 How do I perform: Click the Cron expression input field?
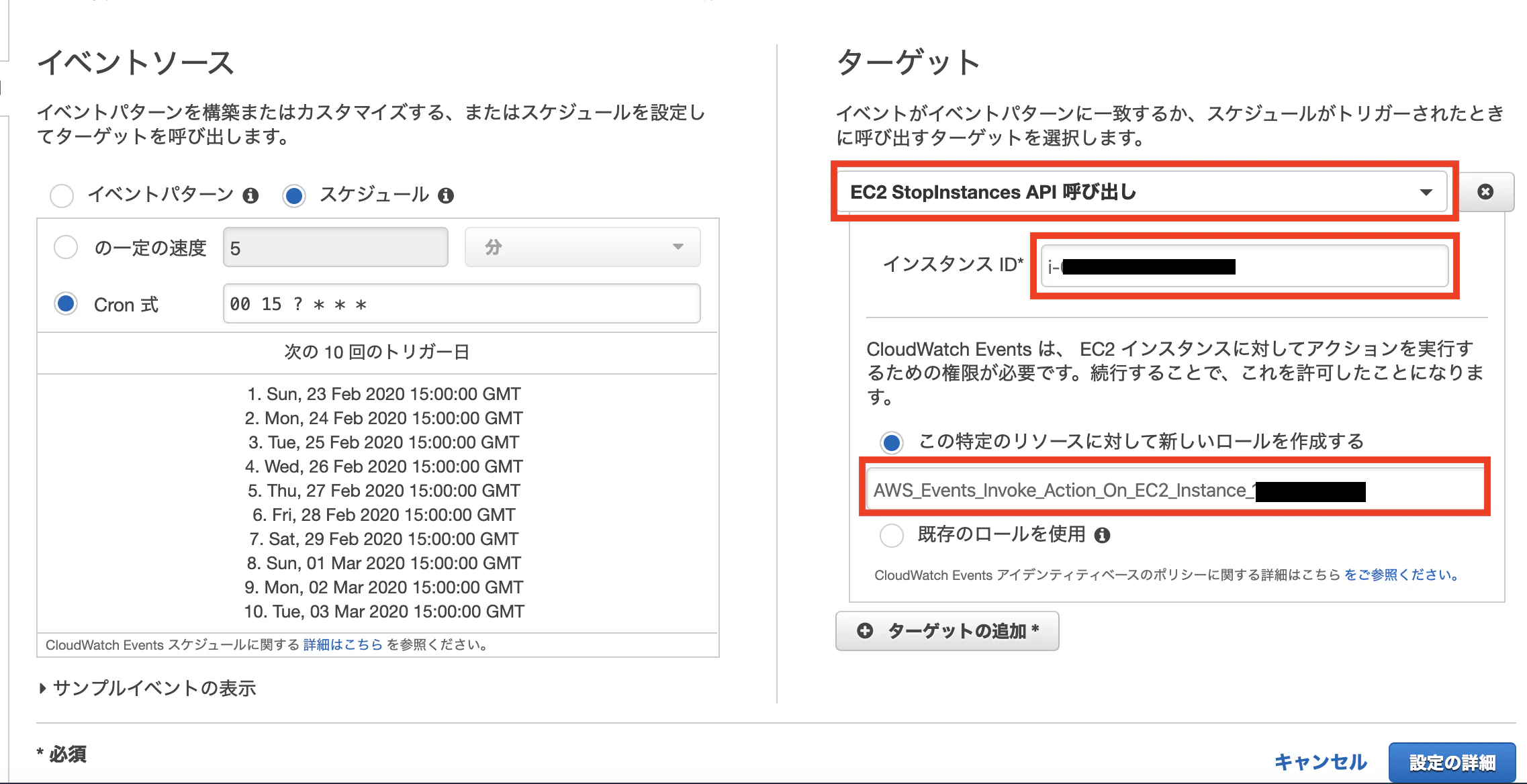point(461,303)
